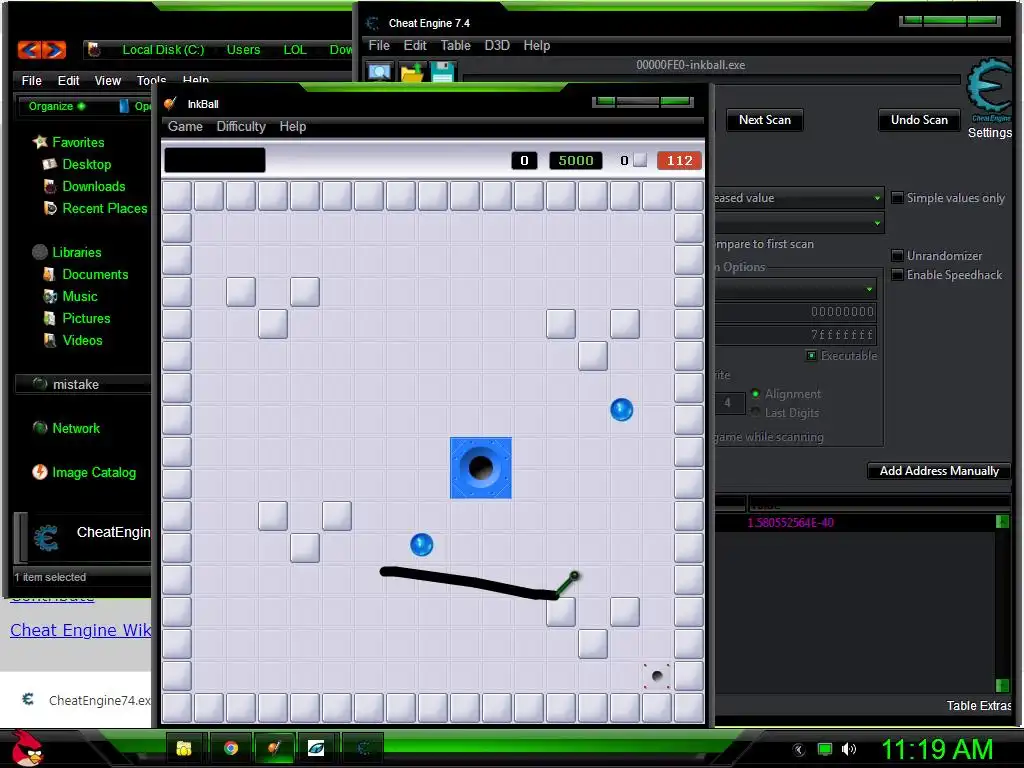
Task: Click the start address field 00000000
Action: point(795,312)
